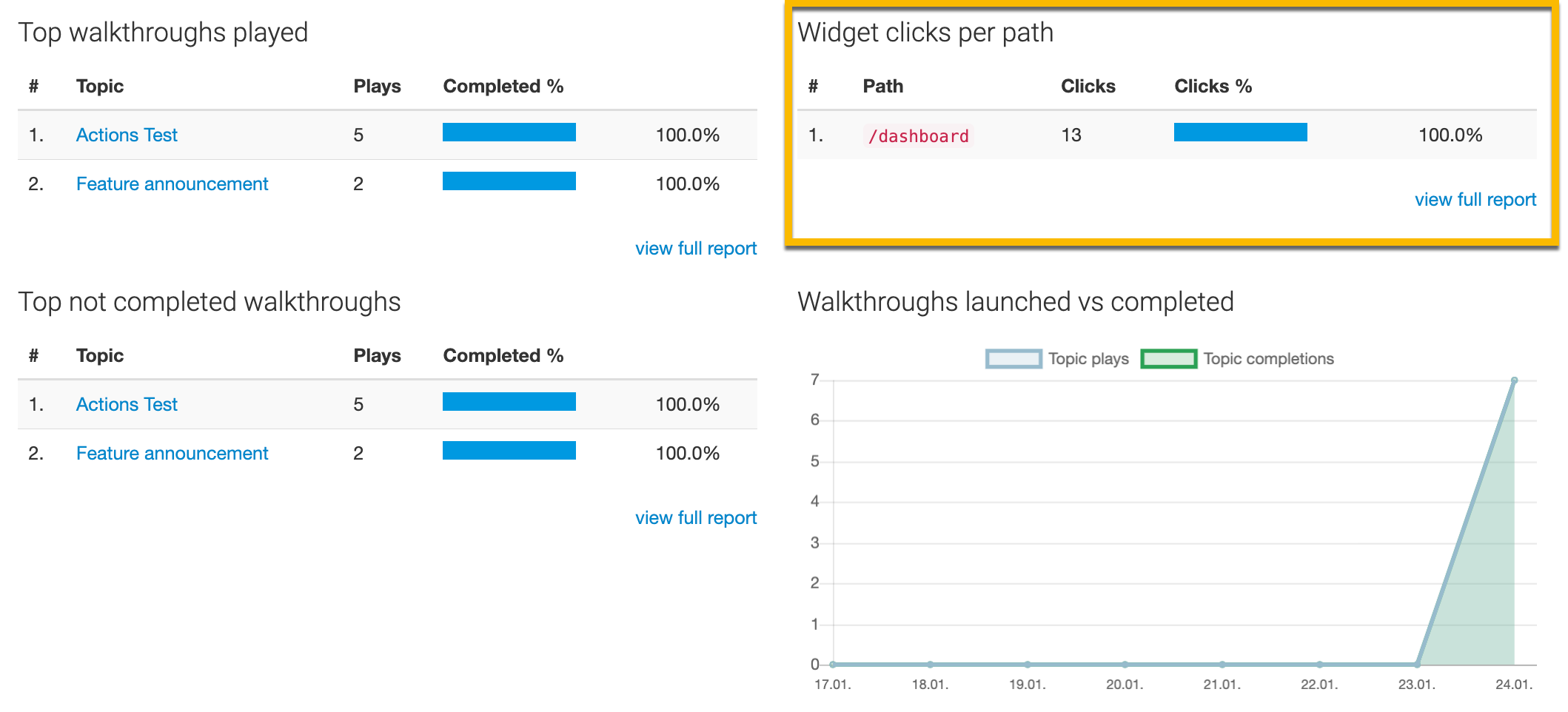Toggle the Topic completions legend swatch
Image resolution: width=1568 pixels, height=712 pixels.
point(1168,359)
